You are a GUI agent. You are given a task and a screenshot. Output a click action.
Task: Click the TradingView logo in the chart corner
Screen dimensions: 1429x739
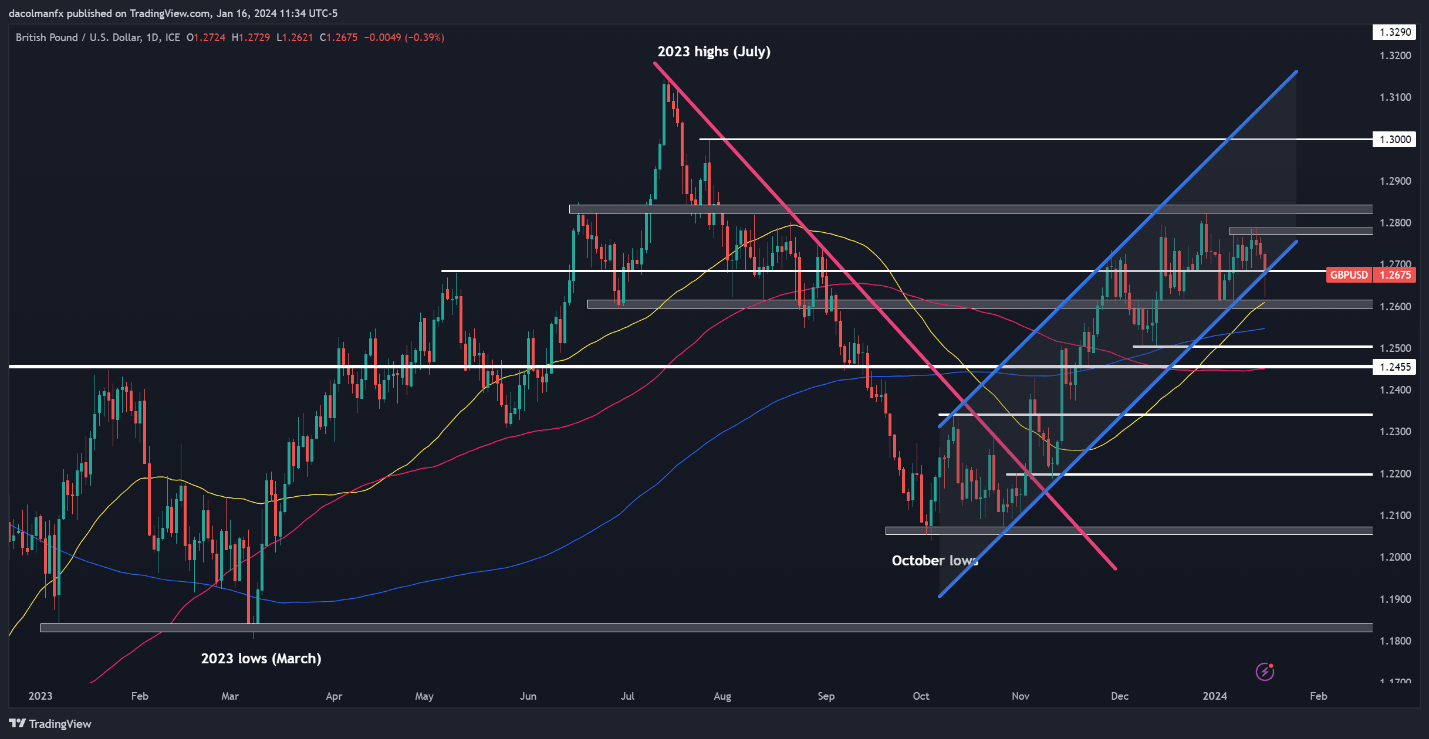pyautogui.click(x=52, y=723)
